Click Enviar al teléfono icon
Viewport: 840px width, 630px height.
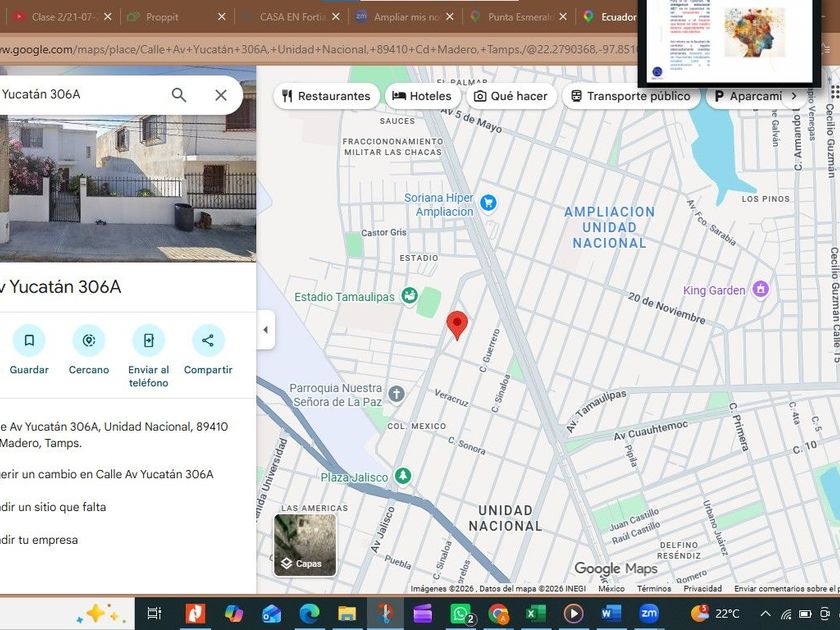click(148, 340)
